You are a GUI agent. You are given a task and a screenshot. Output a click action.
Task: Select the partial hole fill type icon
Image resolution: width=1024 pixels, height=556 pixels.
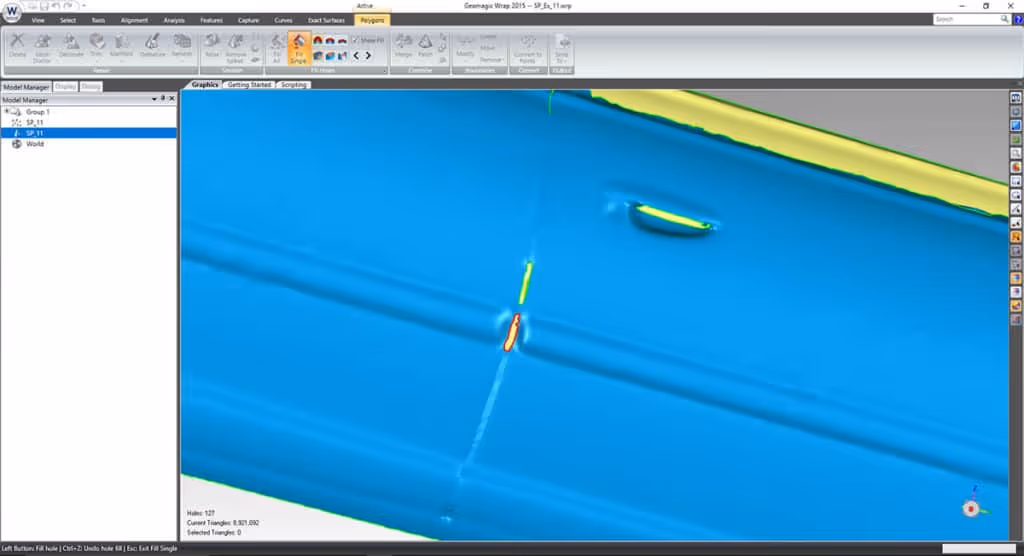click(330, 56)
